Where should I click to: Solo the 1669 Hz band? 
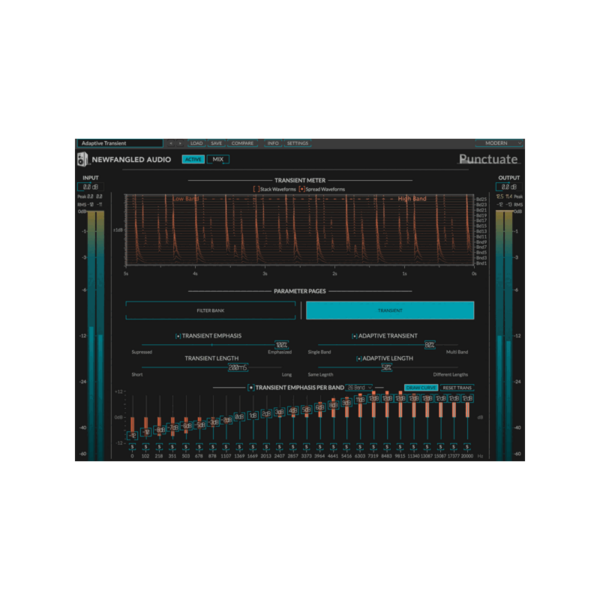point(253,447)
